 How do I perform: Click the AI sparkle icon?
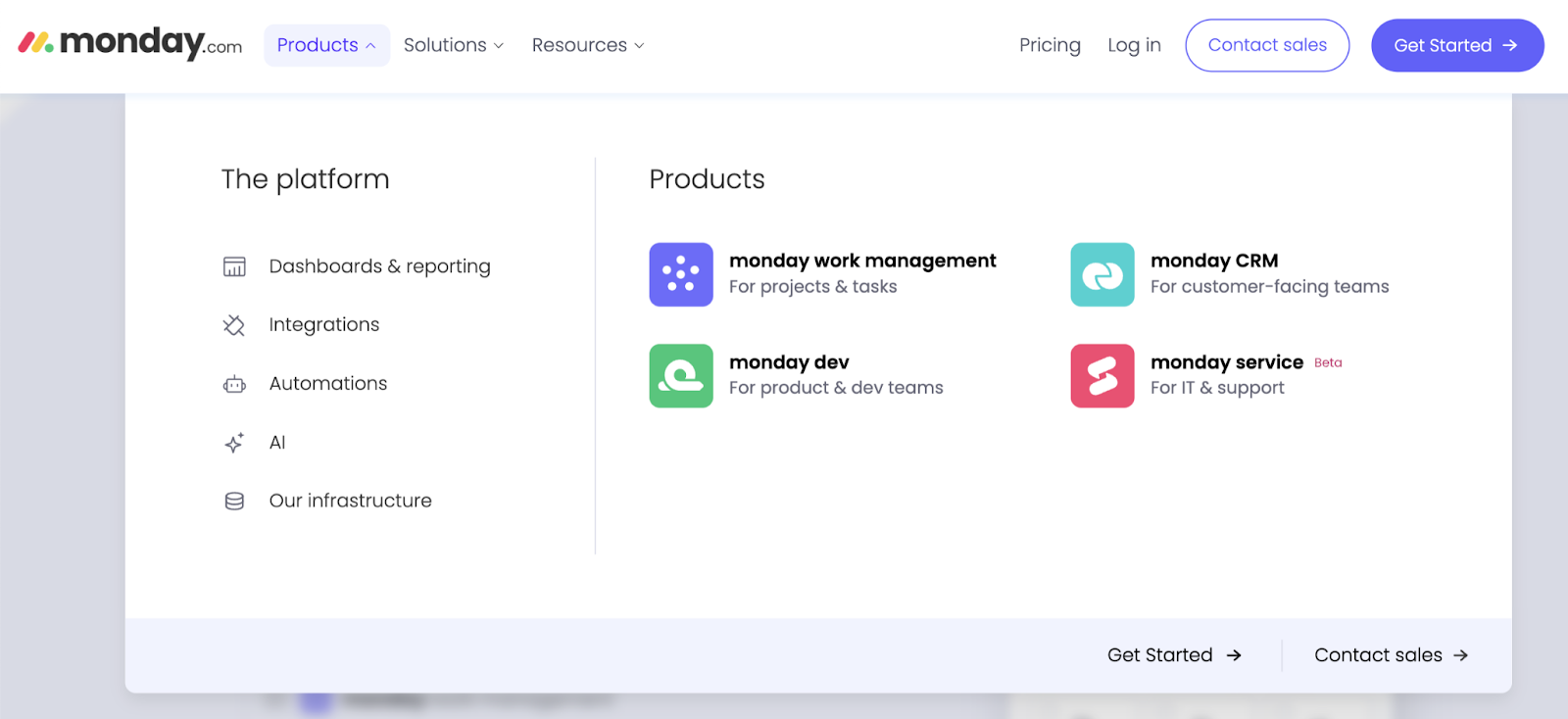click(234, 443)
